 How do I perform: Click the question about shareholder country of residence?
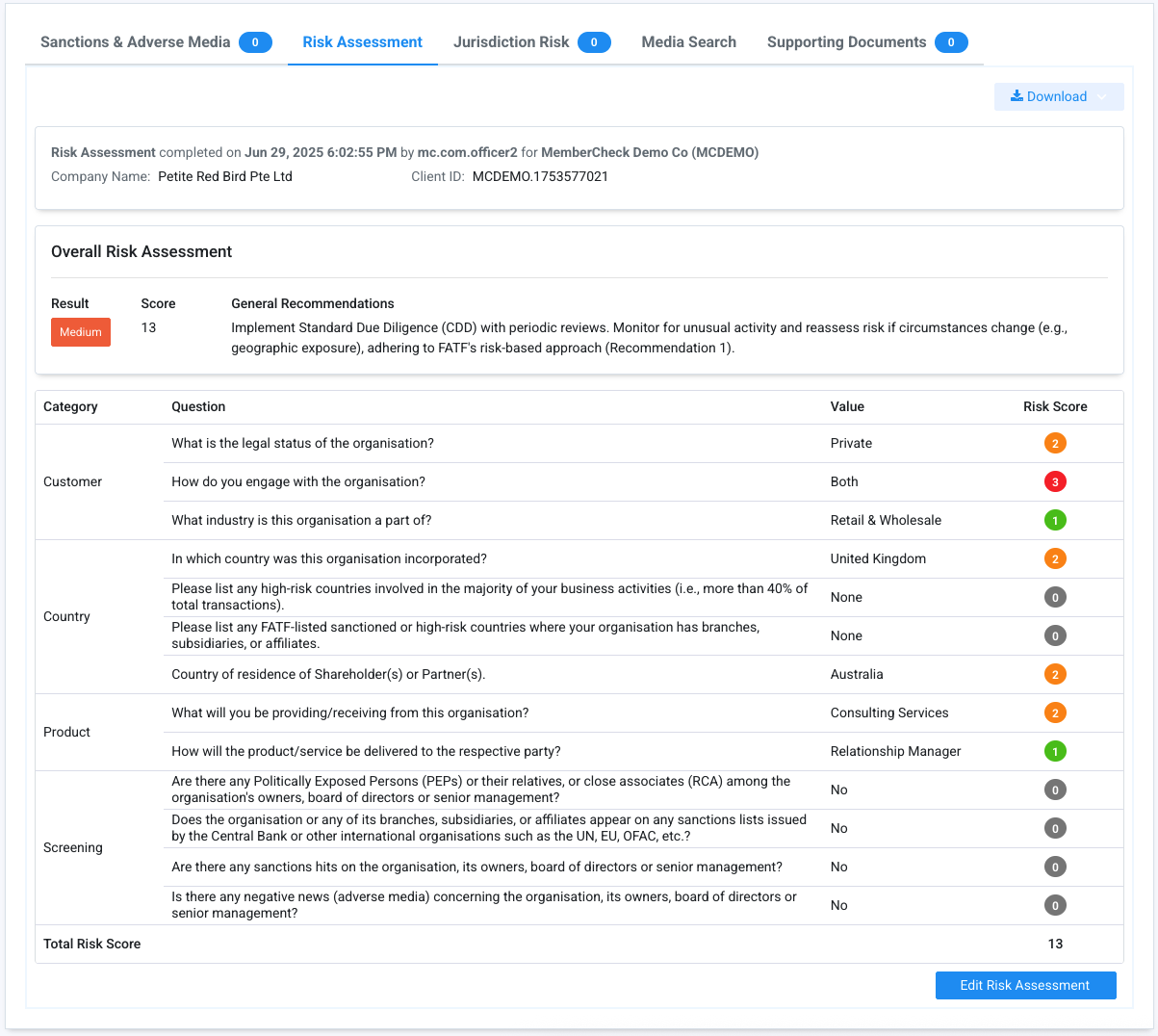(x=328, y=674)
